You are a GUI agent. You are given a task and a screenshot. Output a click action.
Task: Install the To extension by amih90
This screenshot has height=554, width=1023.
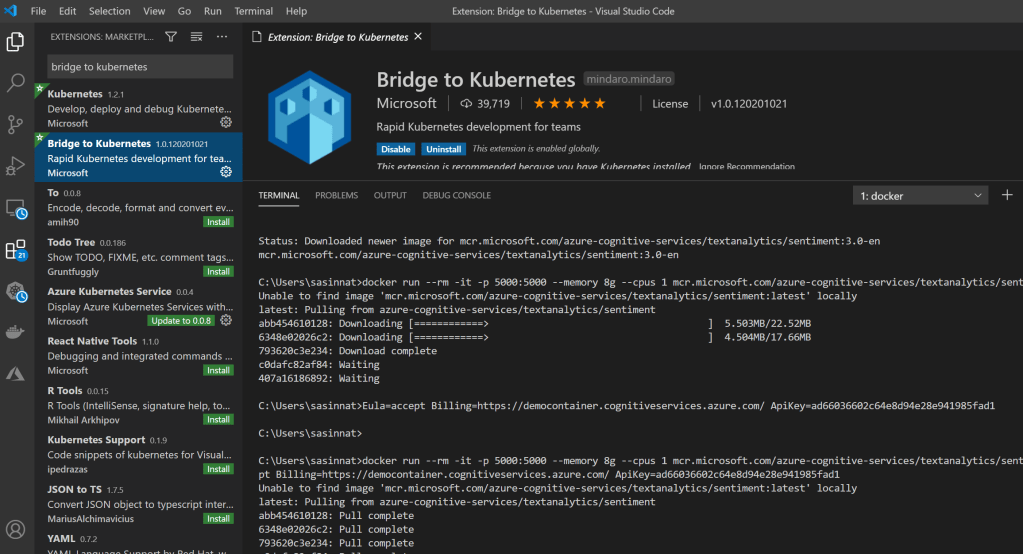point(218,222)
